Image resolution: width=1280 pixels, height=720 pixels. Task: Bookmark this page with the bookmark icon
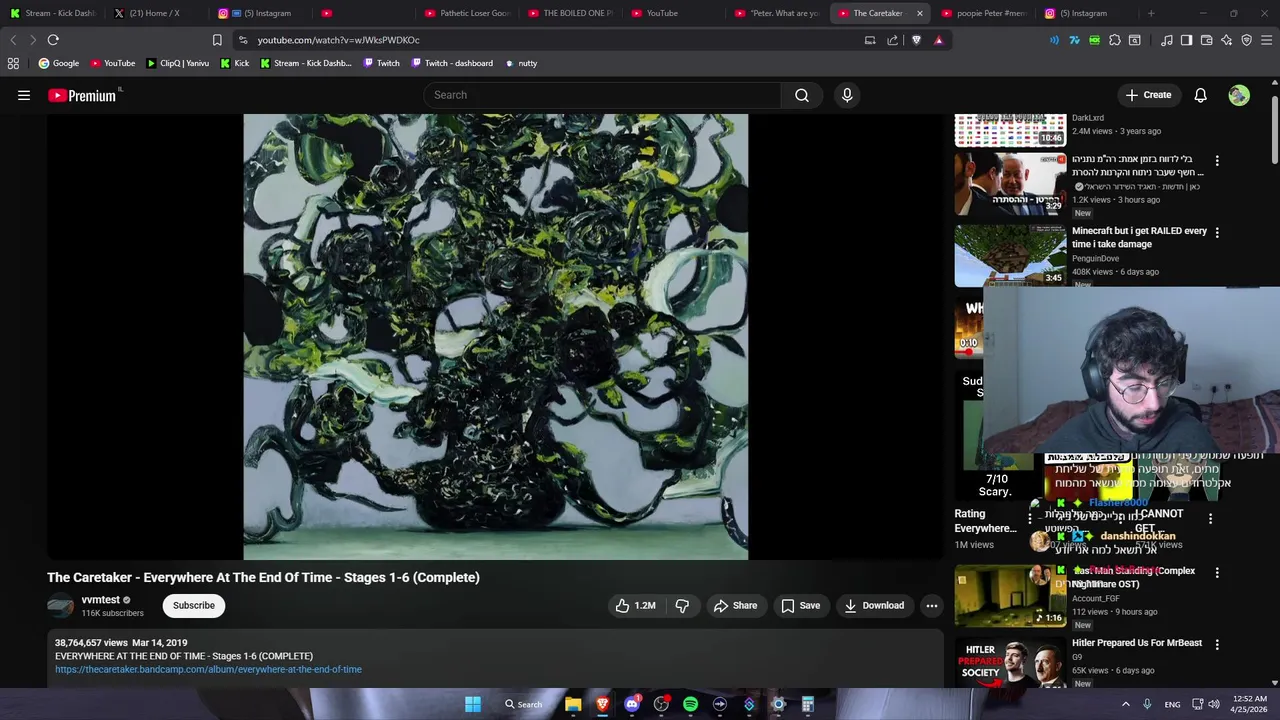click(x=217, y=40)
